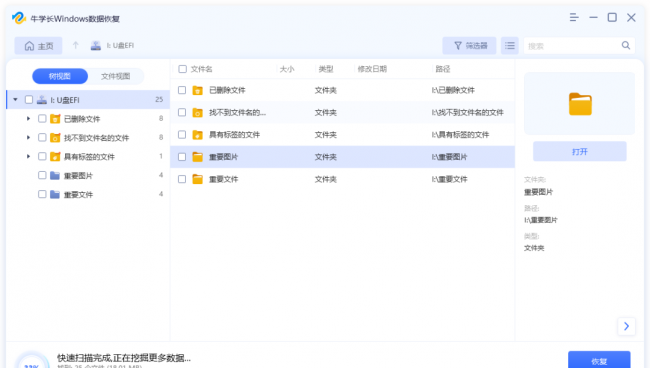
Task: Check 重要图片 in the tree
Action: click(x=42, y=175)
